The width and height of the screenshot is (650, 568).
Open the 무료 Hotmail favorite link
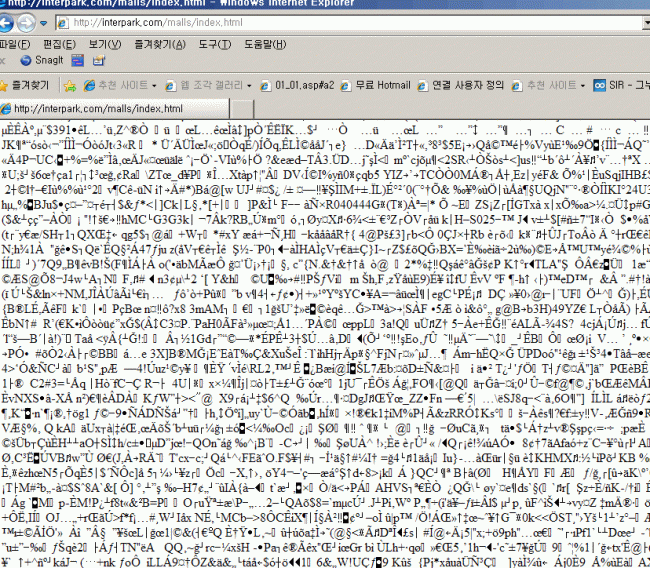[x=375, y=85]
